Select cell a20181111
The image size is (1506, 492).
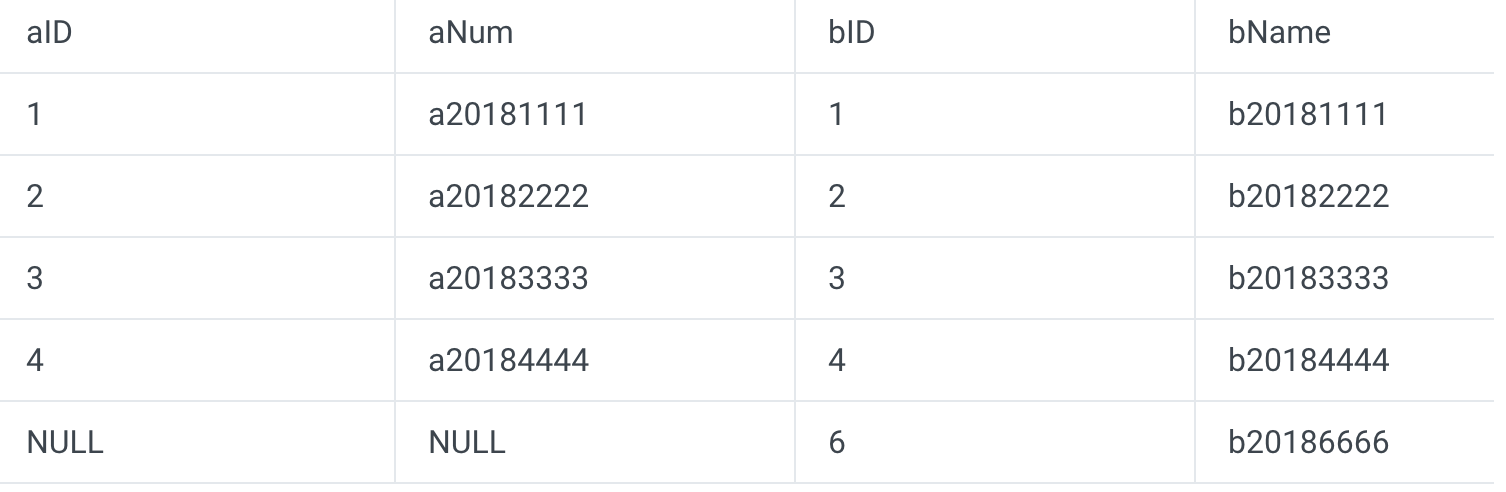(x=507, y=114)
